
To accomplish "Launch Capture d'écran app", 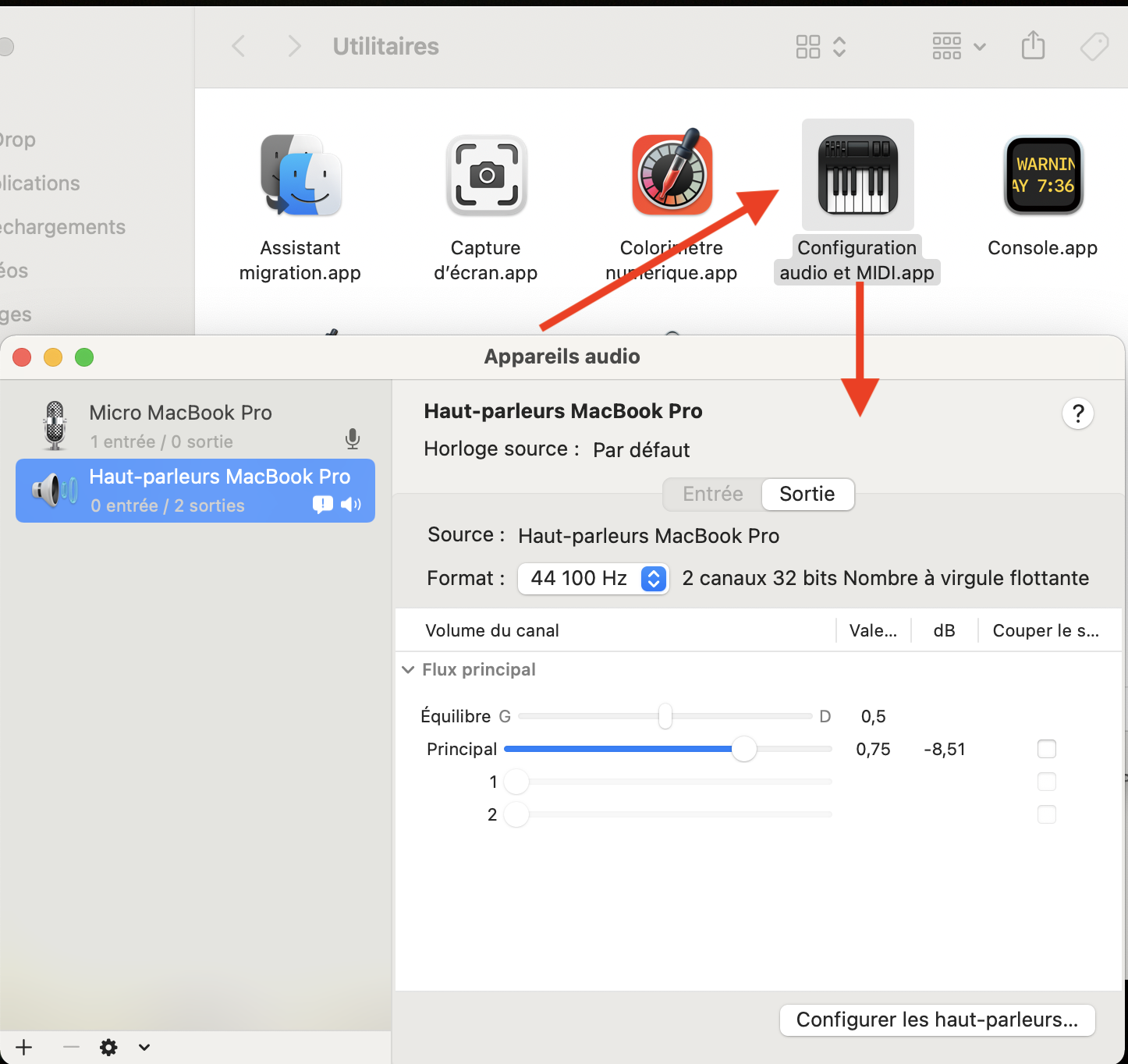I will [486, 176].
